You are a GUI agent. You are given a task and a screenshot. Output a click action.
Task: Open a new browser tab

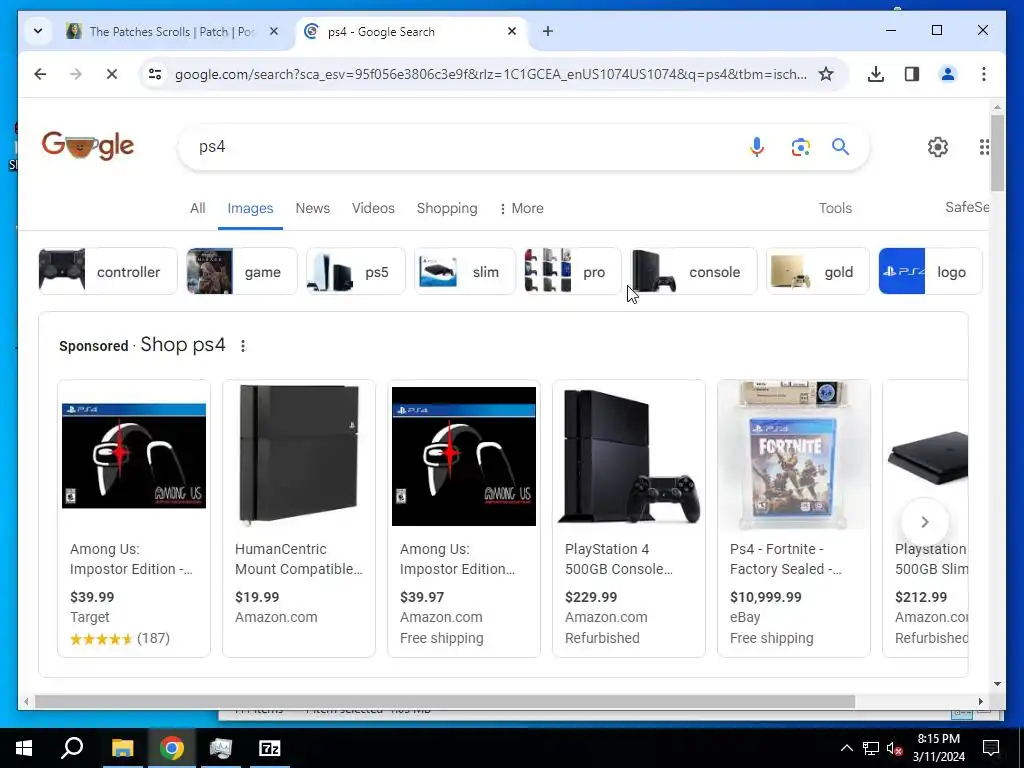pyautogui.click(x=547, y=31)
